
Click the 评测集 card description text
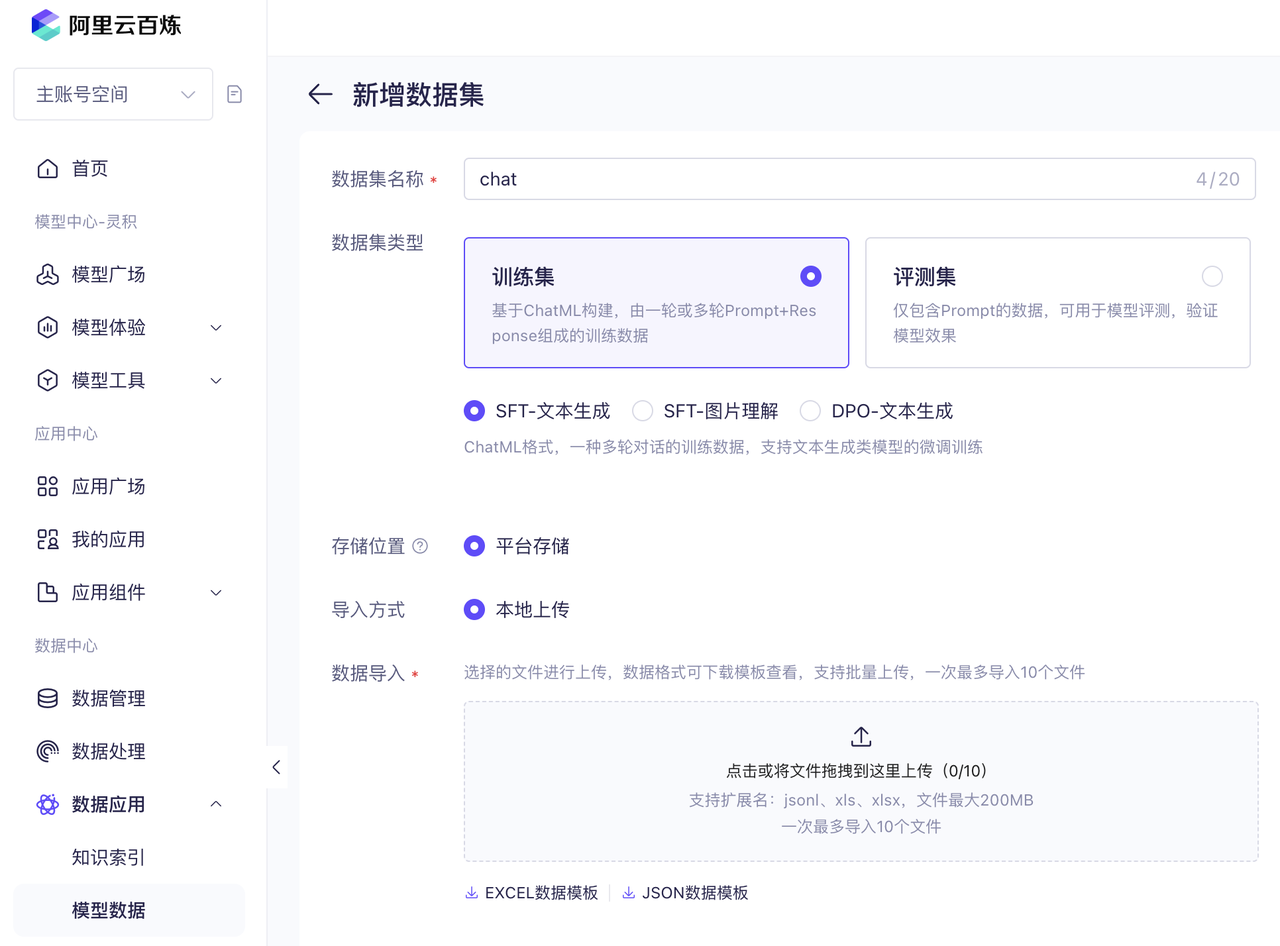(x=1056, y=323)
